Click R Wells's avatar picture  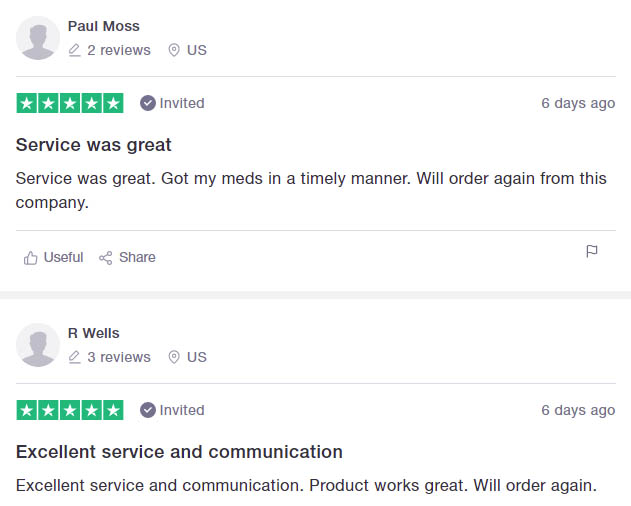[x=38, y=345]
